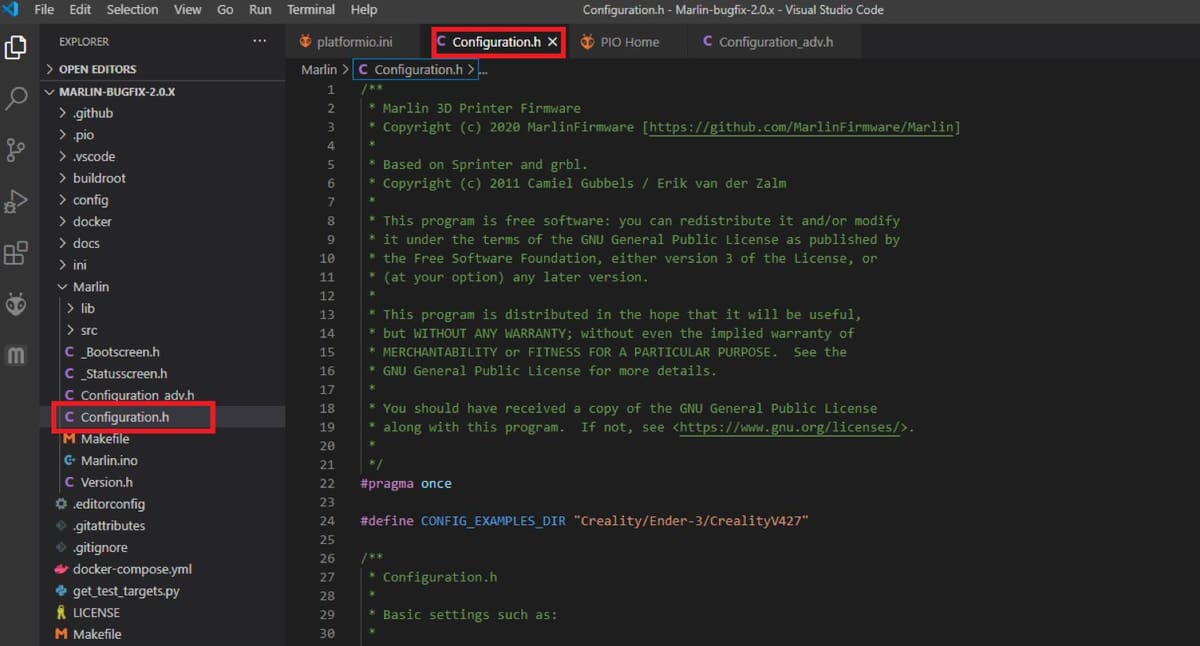Open .editorconfig file

pyautogui.click(x=108, y=504)
